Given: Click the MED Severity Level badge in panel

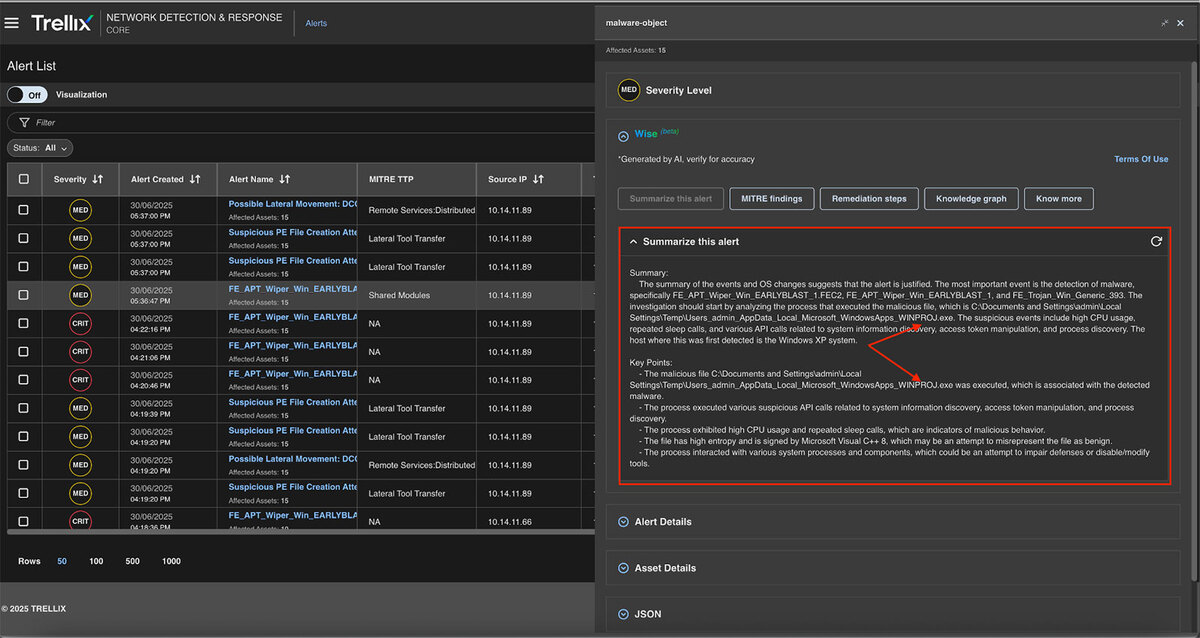Looking at the screenshot, I should 629,90.
